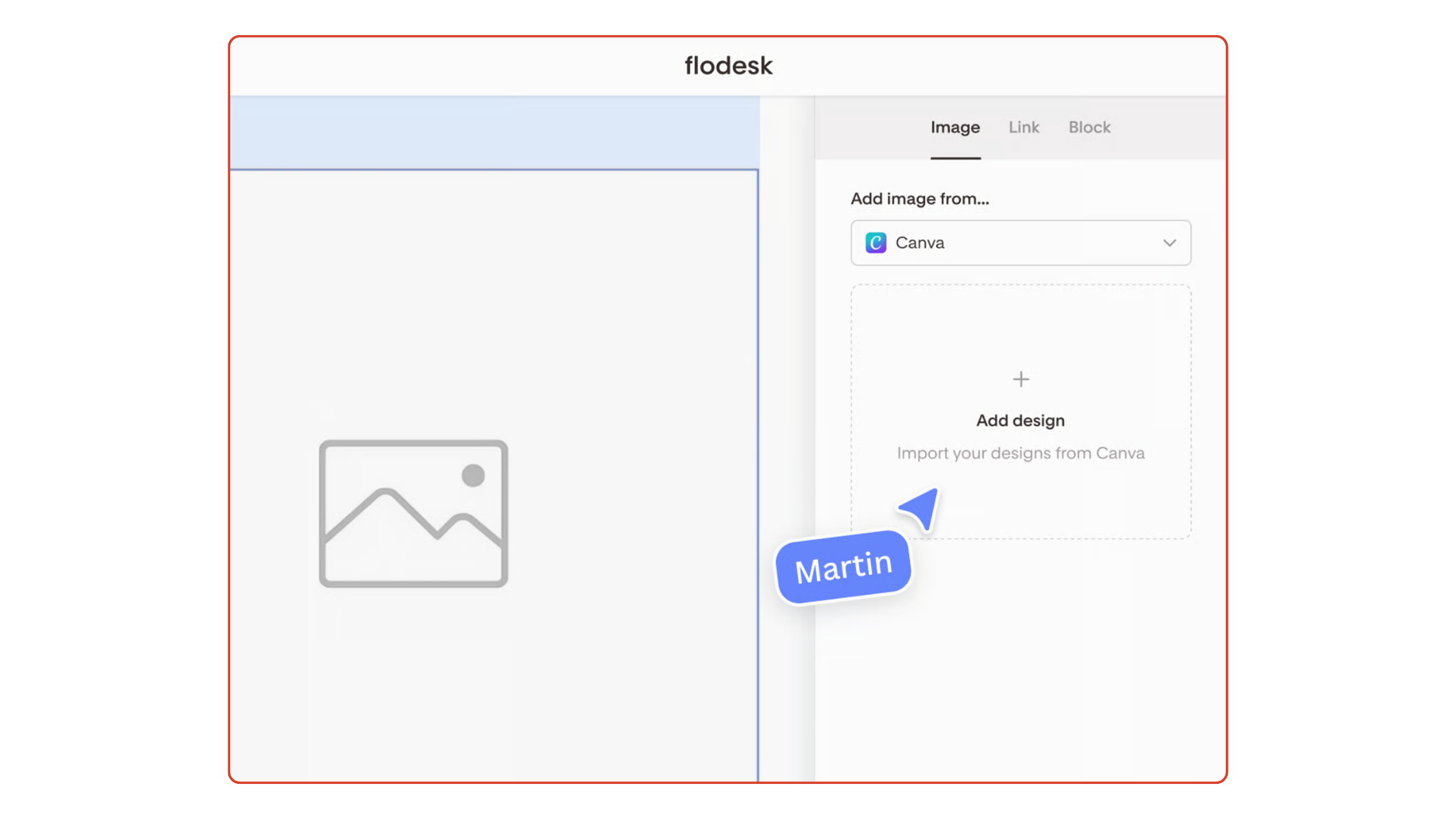This screenshot has height=819, width=1456.
Task: Click the Canva text in dropdown
Action: pos(920,242)
